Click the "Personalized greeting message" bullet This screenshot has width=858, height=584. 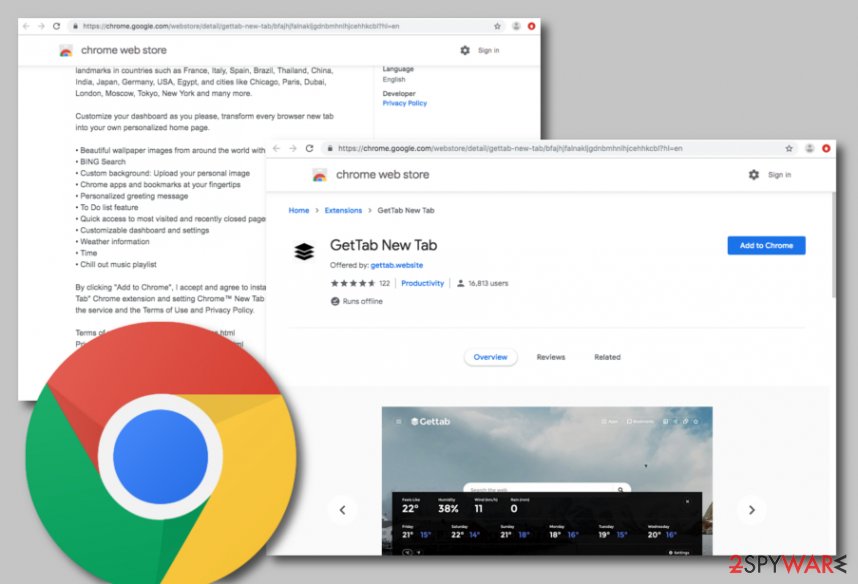(134, 196)
